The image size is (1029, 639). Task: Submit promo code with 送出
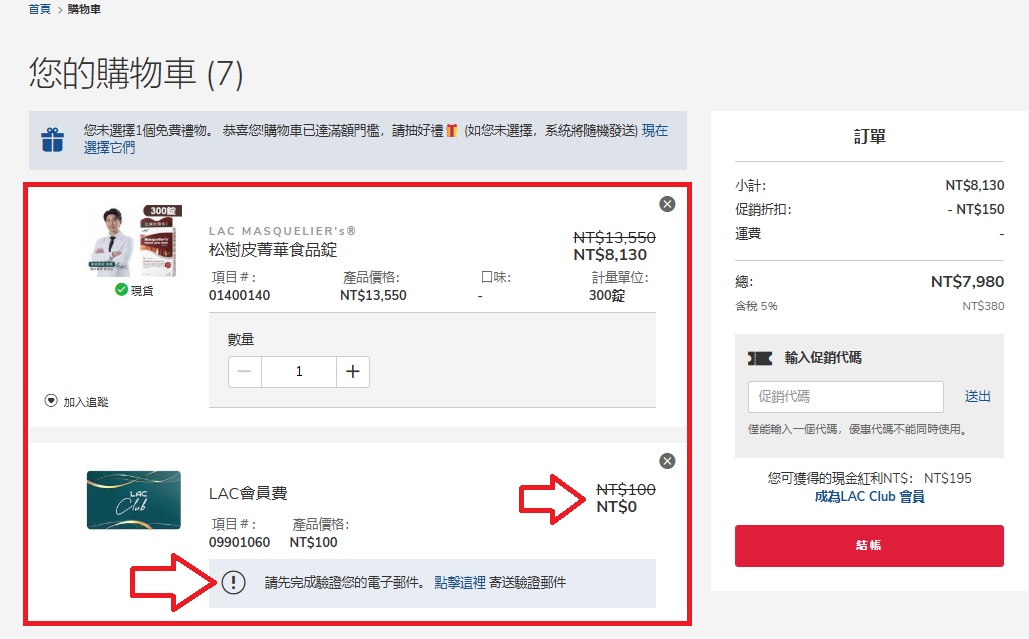977,396
